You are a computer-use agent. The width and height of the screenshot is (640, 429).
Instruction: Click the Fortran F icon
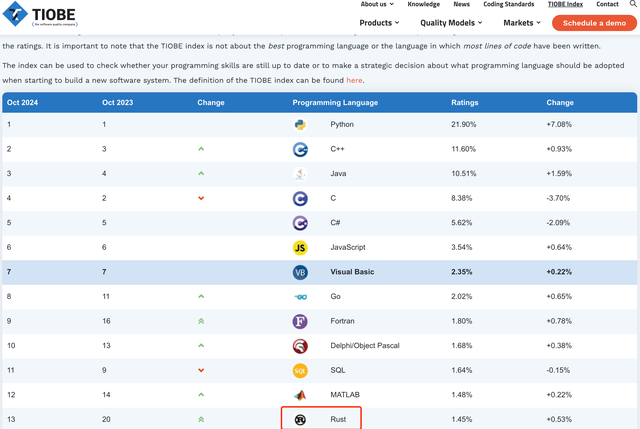tap(300, 321)
